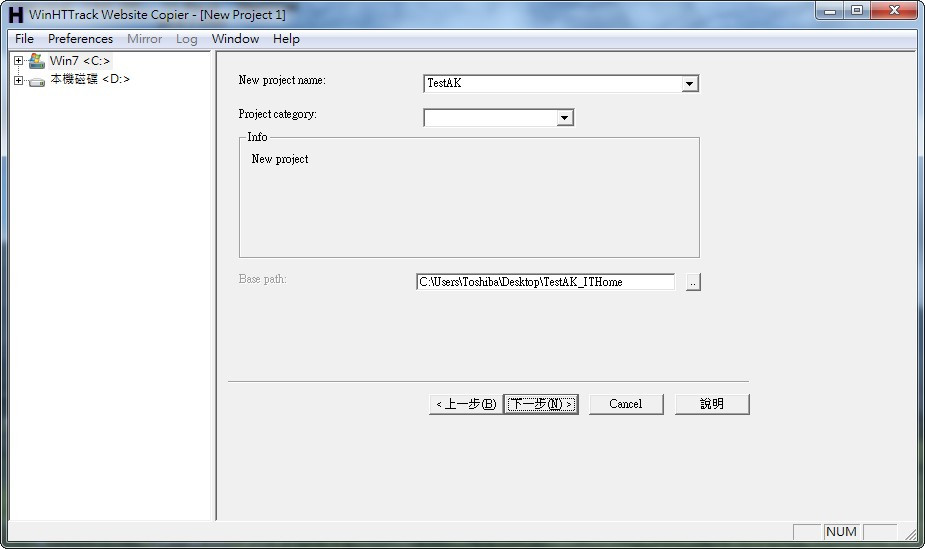
Task: Click the 'New project' info text
Action: click(x=280, y=159)
